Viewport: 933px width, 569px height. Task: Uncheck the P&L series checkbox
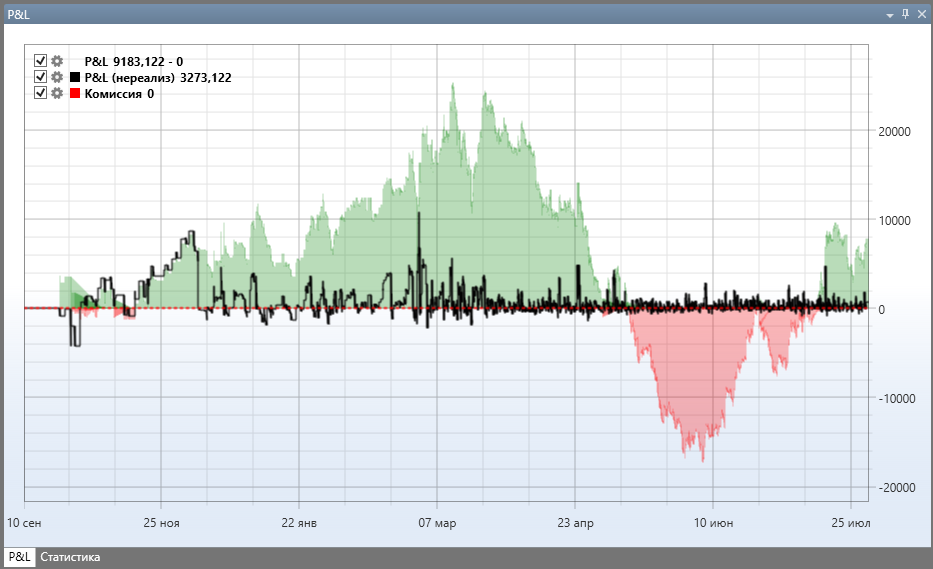click(40, 61)
